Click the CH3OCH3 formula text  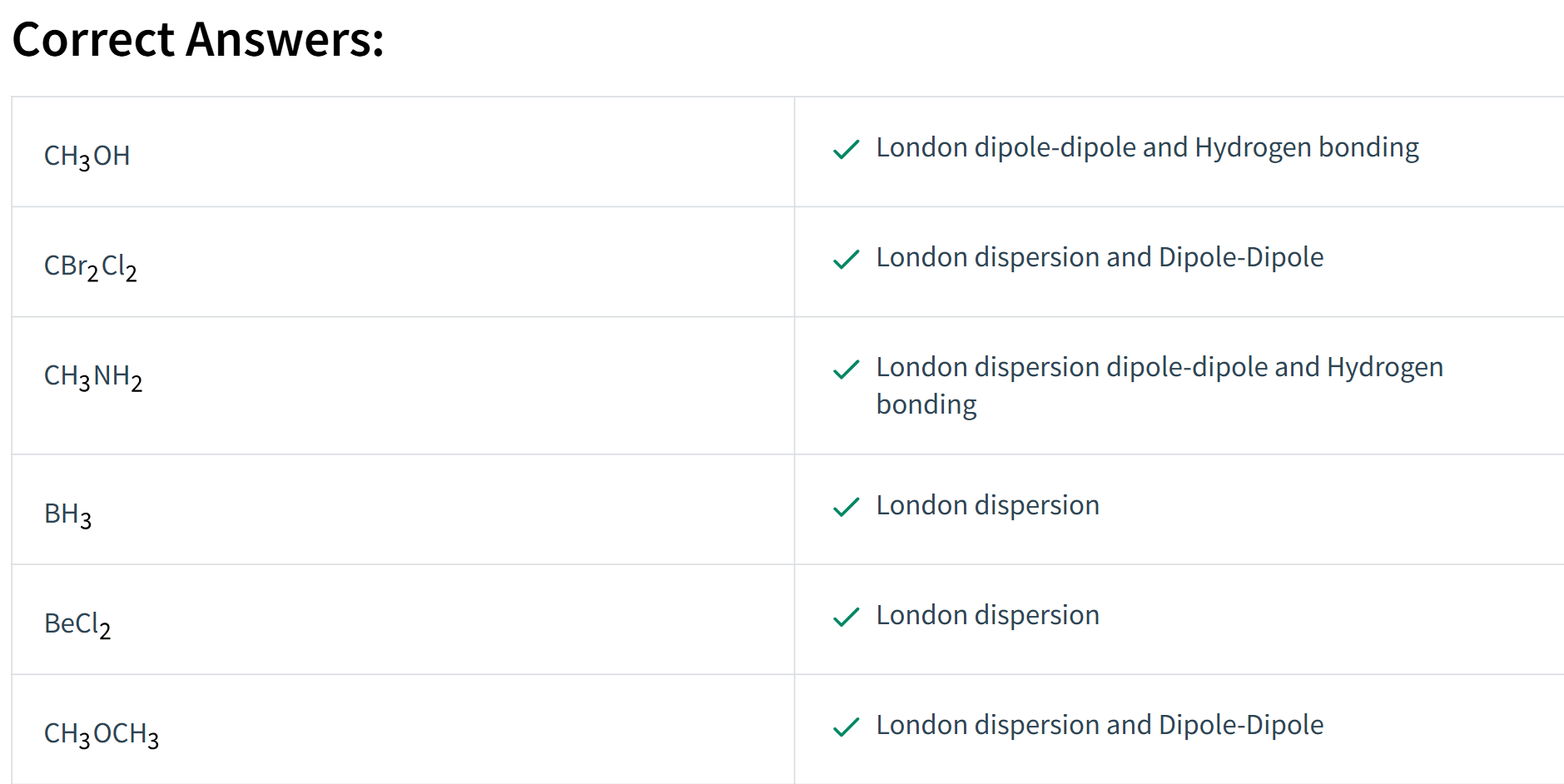click(x=102, y=734)
